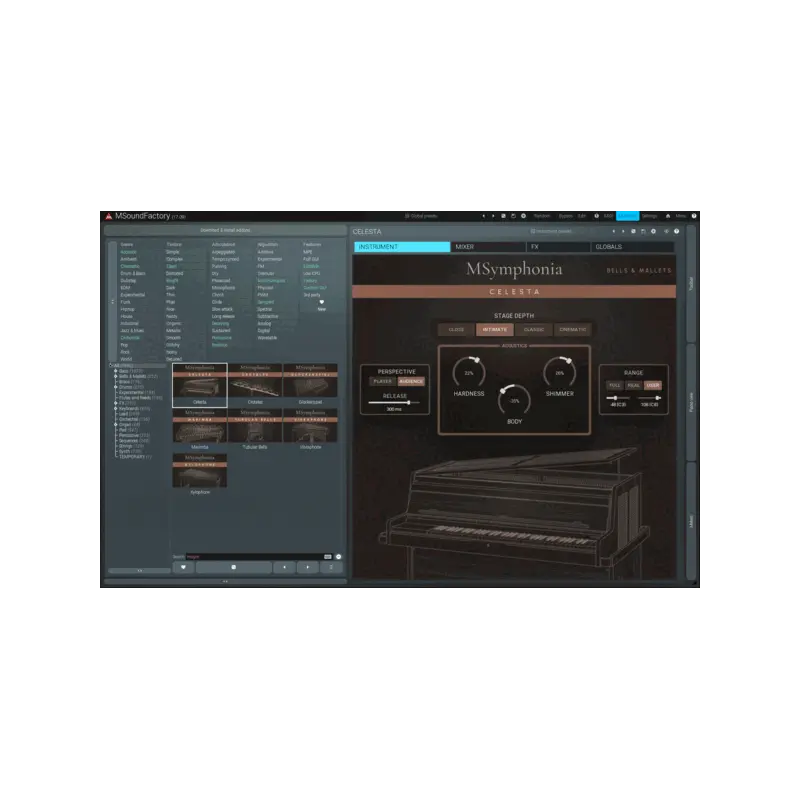Click next preset arrow below search
800x800 pixels.
coord(308,567)
